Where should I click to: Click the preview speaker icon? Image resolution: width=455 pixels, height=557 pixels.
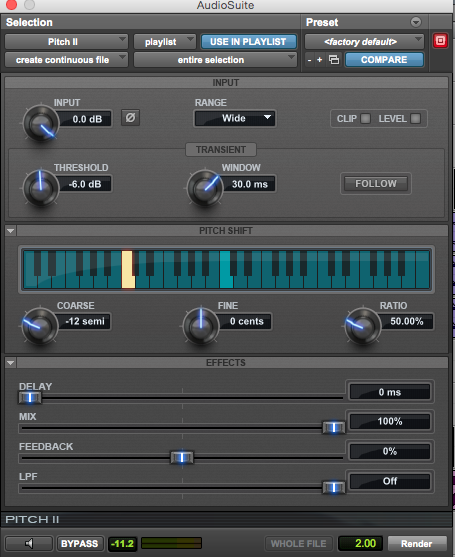click(x=29, y=543)
